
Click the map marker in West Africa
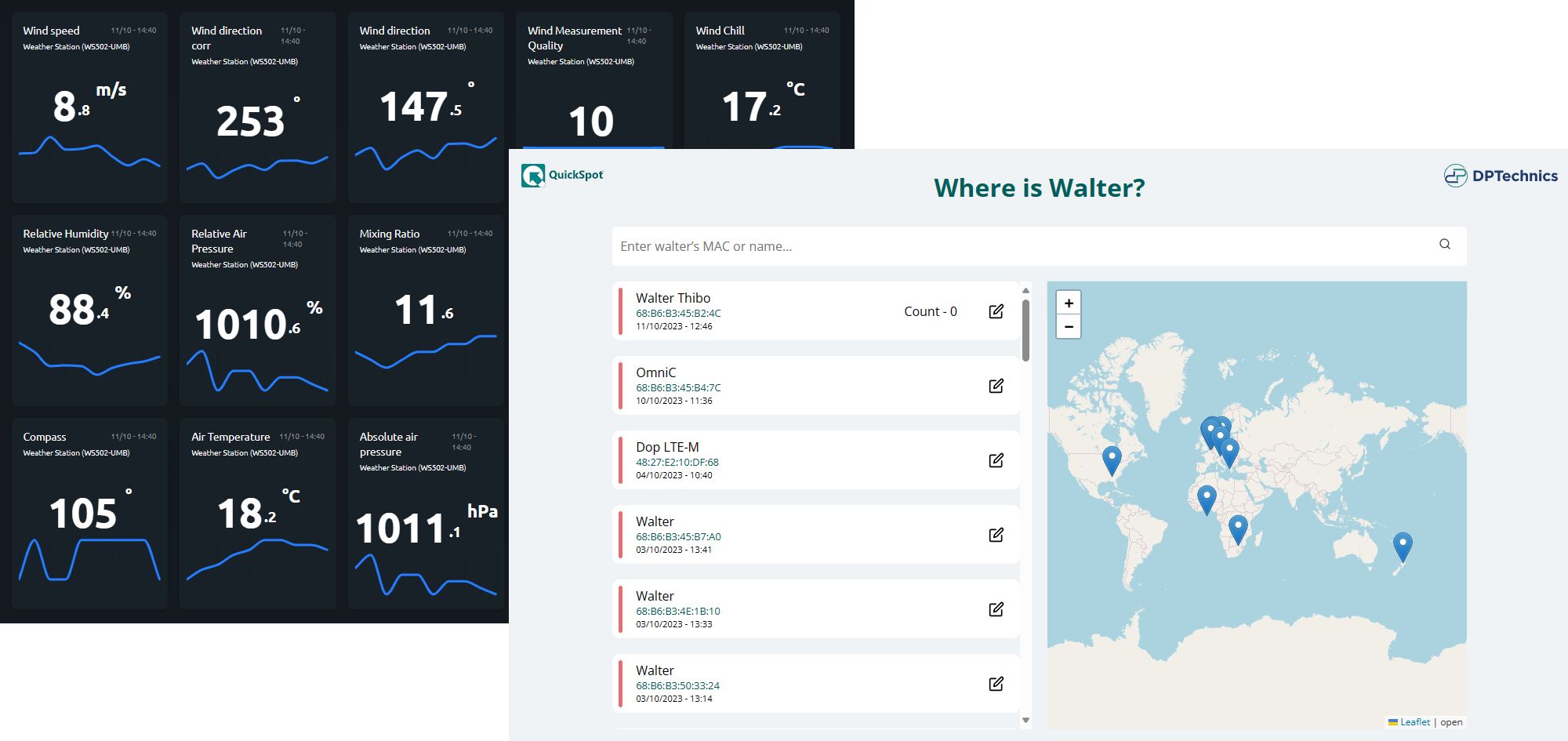coord(1207,500)
